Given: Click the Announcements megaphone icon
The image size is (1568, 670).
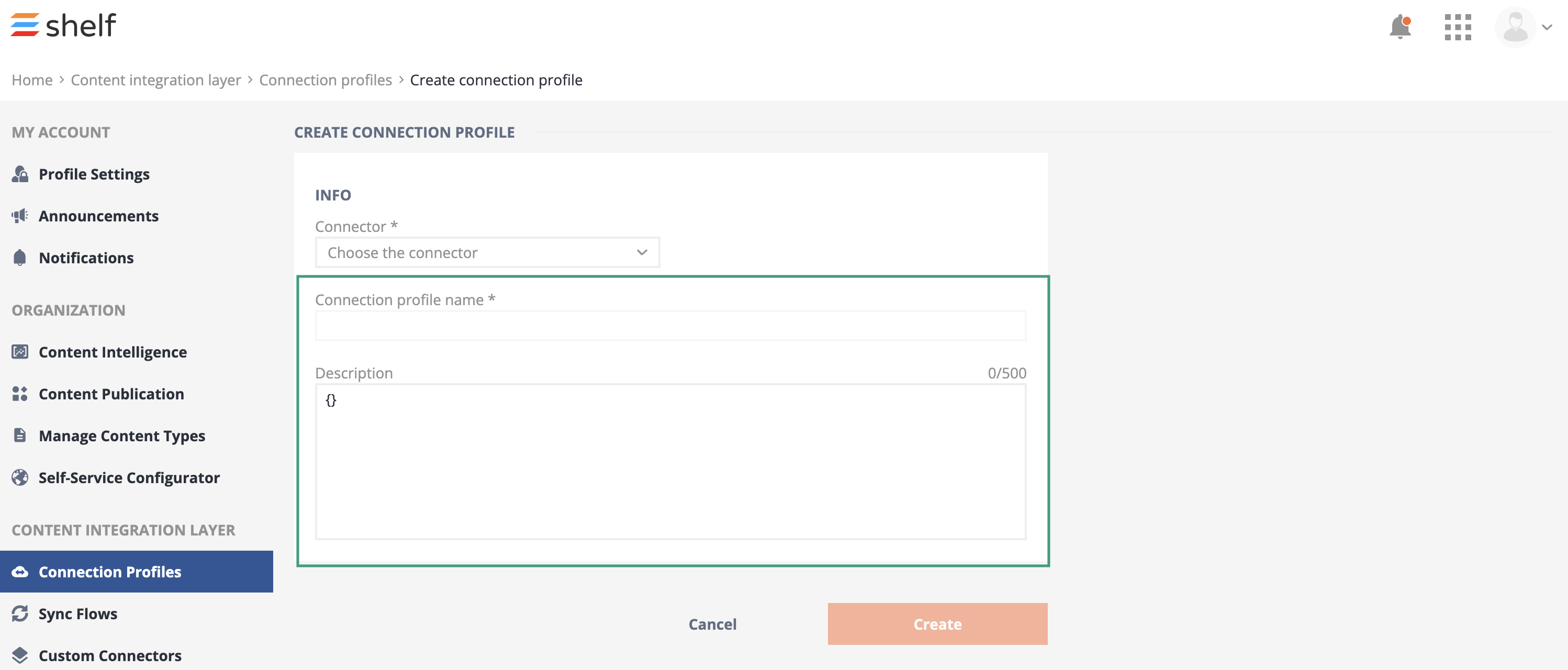Looking at the screenshot, I should 20,216.
